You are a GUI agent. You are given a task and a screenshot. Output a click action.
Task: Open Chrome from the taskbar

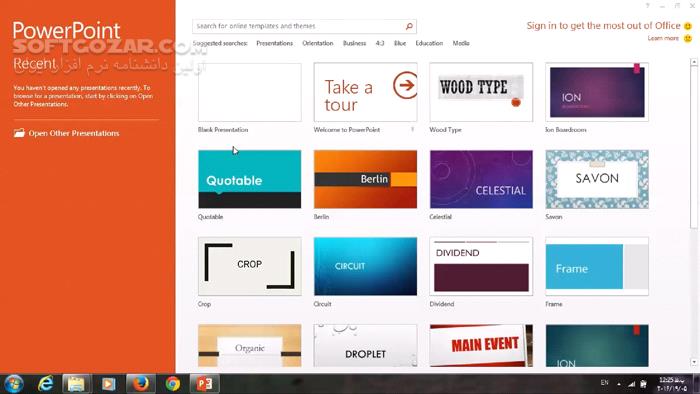(x=172, y=384)
